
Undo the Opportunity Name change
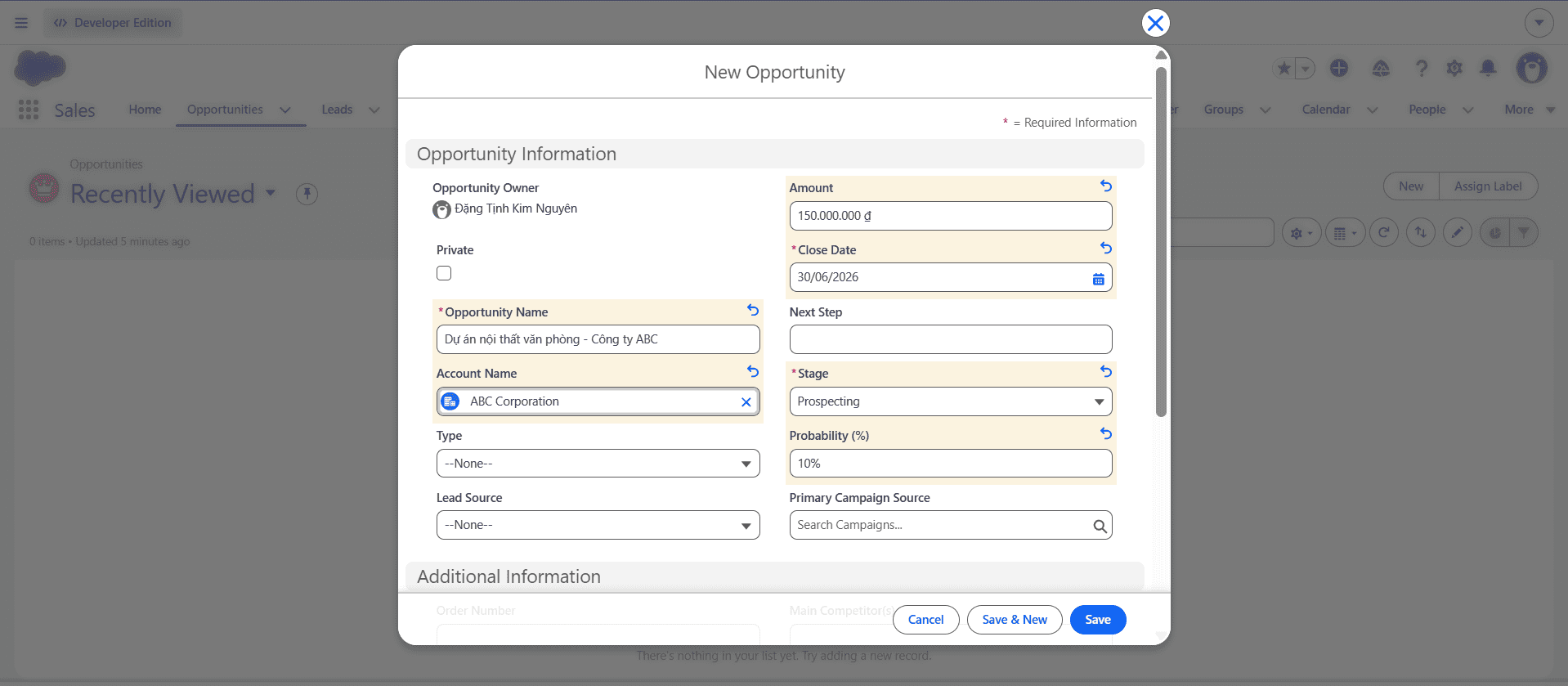(753, 311)
